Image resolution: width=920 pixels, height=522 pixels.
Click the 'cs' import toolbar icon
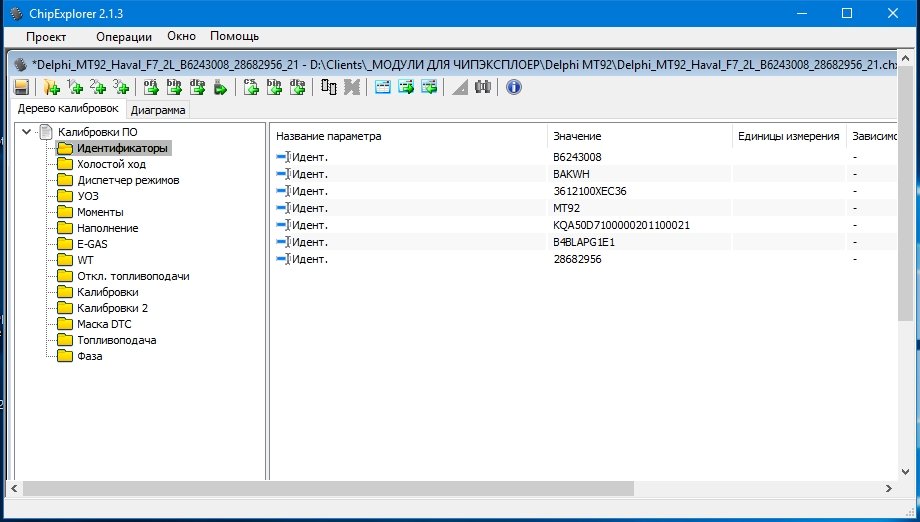tap(251, 88)
